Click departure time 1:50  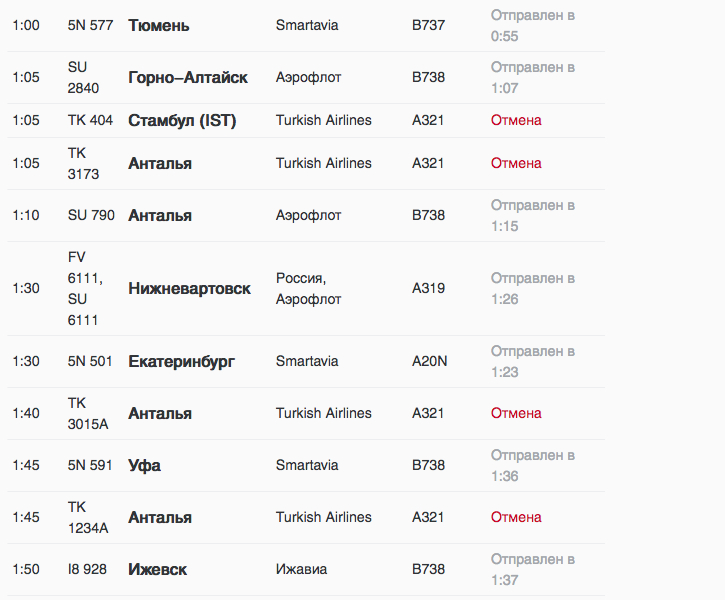click(x=26, y=569)
